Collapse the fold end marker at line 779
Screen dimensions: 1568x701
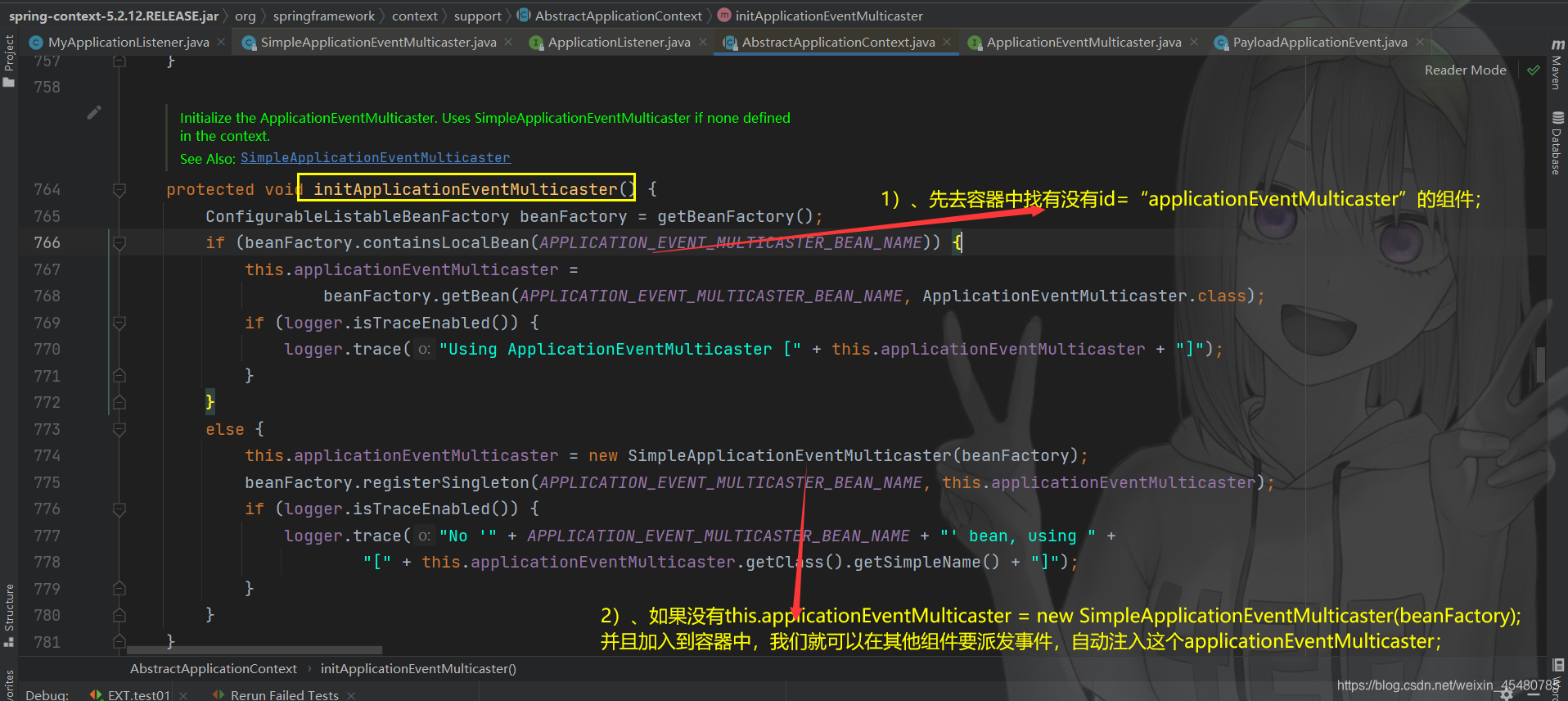pos(119,589)
